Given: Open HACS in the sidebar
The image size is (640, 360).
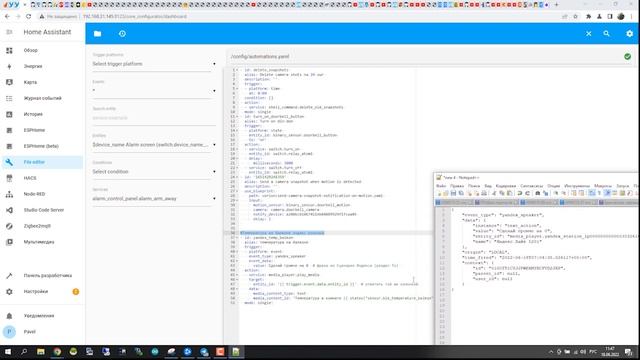Looking at the screenshot, I should point(42,178).
